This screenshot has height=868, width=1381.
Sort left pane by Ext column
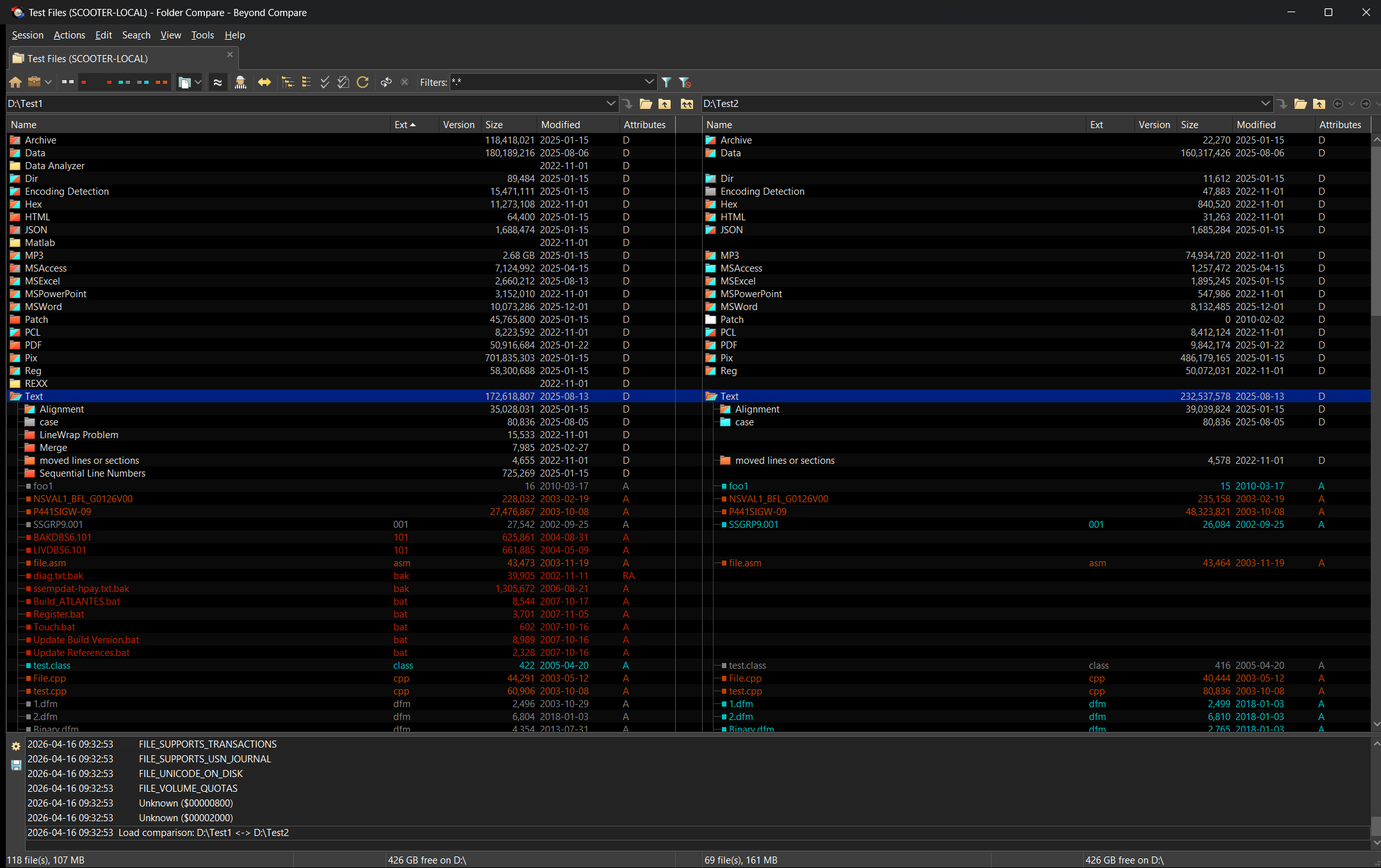pos(414,125)
